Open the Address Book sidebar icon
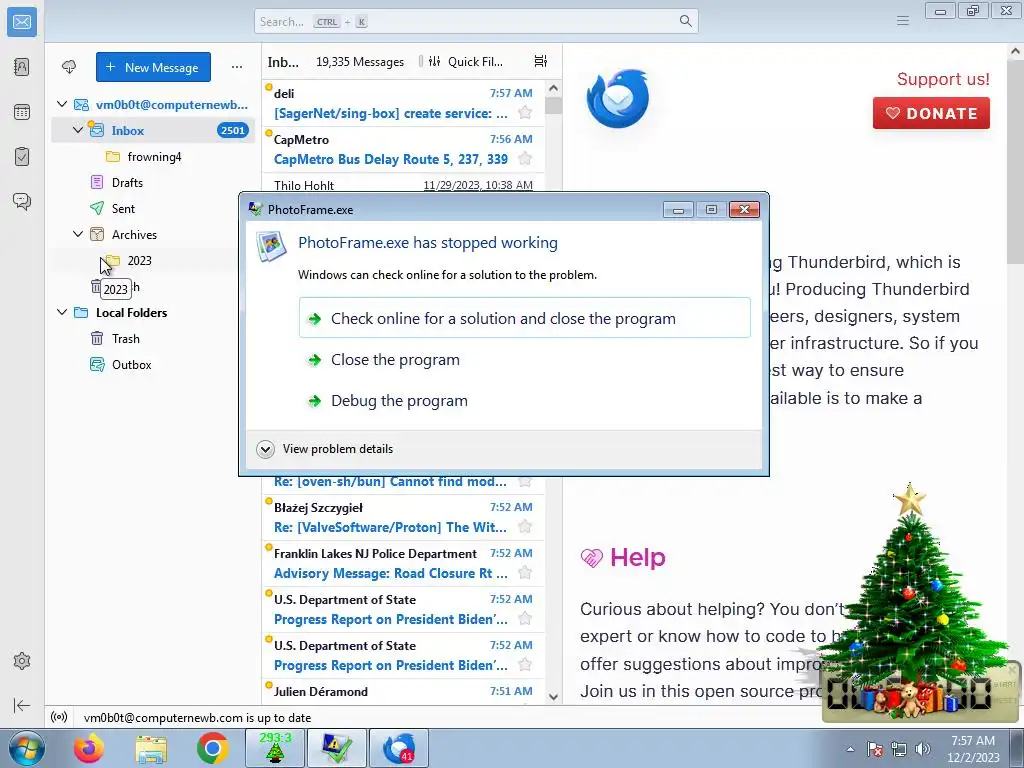 (x=22, y=67)
